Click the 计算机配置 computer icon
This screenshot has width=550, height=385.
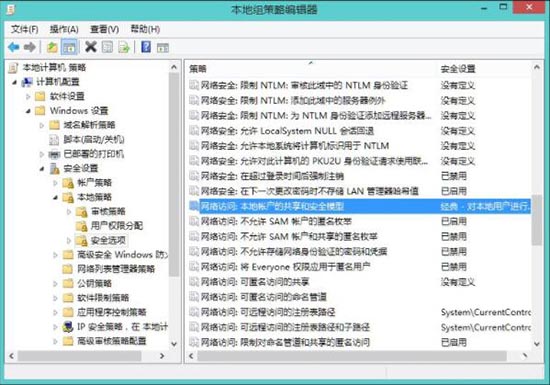point(27,82)
